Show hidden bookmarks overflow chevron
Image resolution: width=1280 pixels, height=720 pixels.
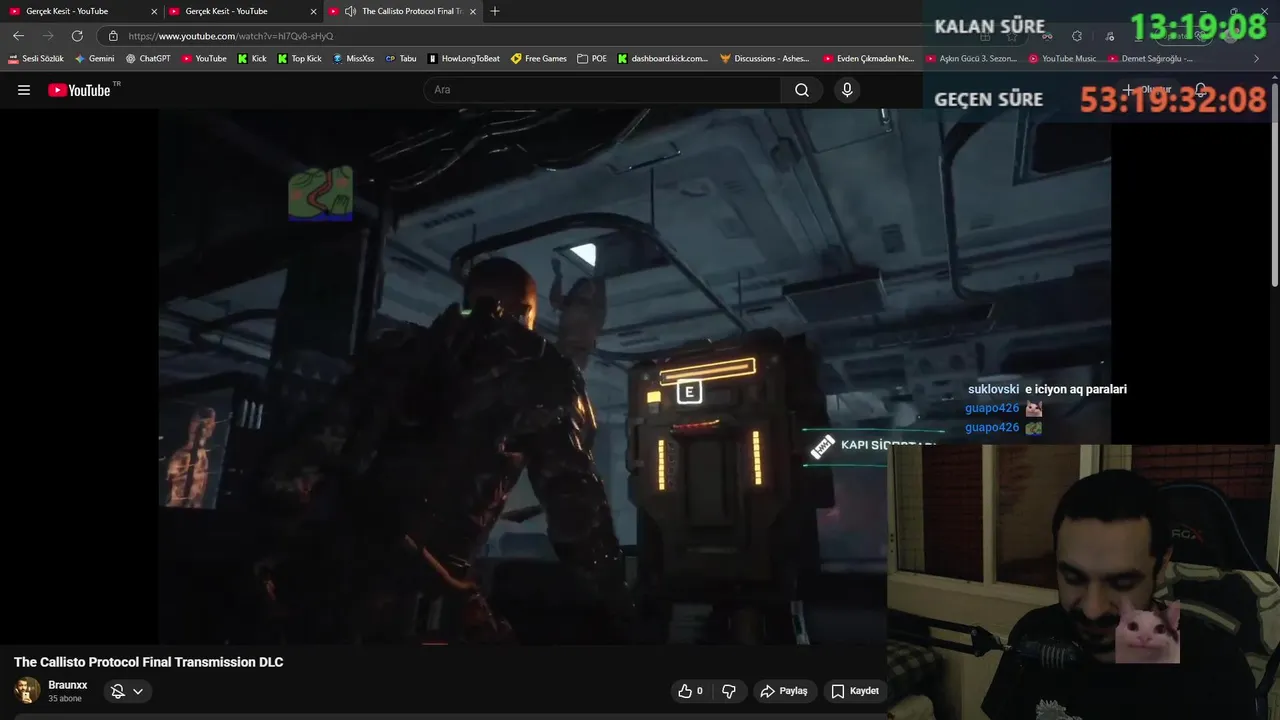coord(1256,59)
